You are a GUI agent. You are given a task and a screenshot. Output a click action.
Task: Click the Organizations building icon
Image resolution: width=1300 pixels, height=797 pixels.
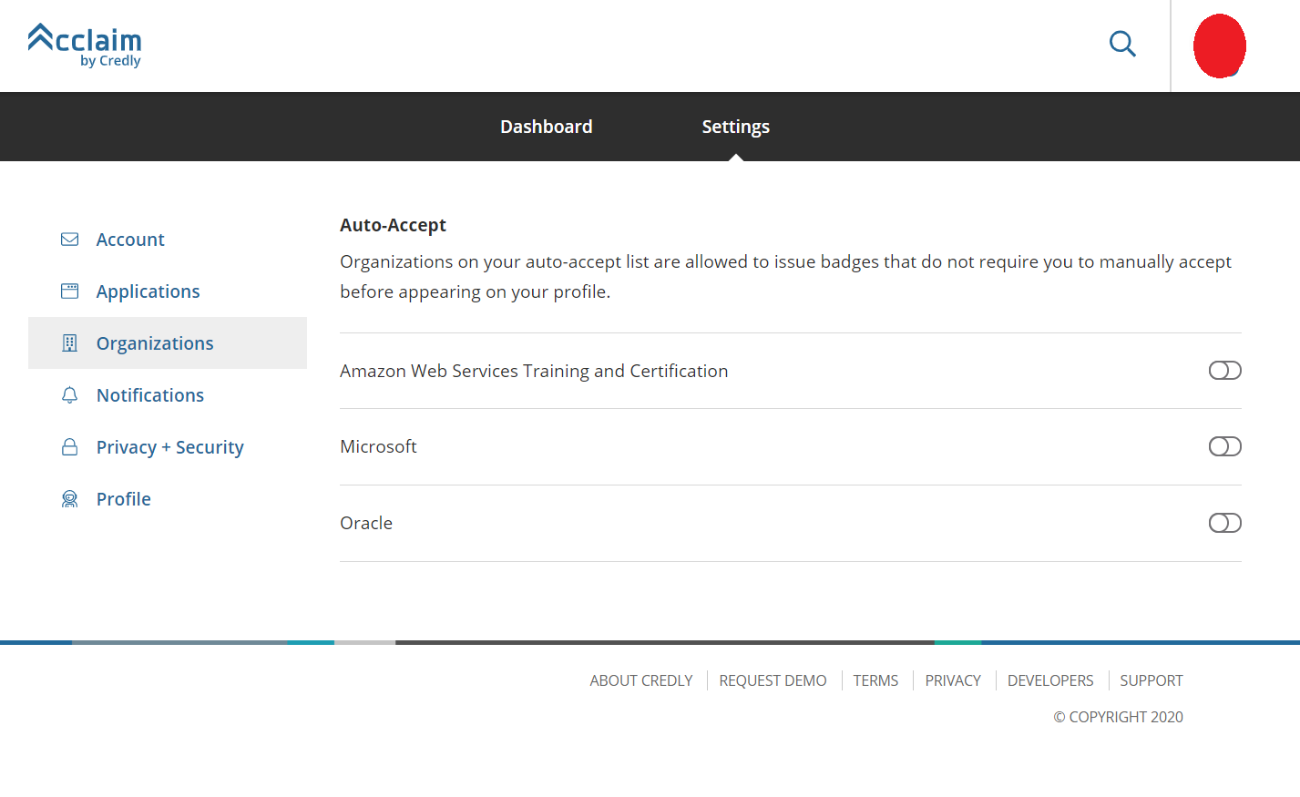(x=69, y=343)
